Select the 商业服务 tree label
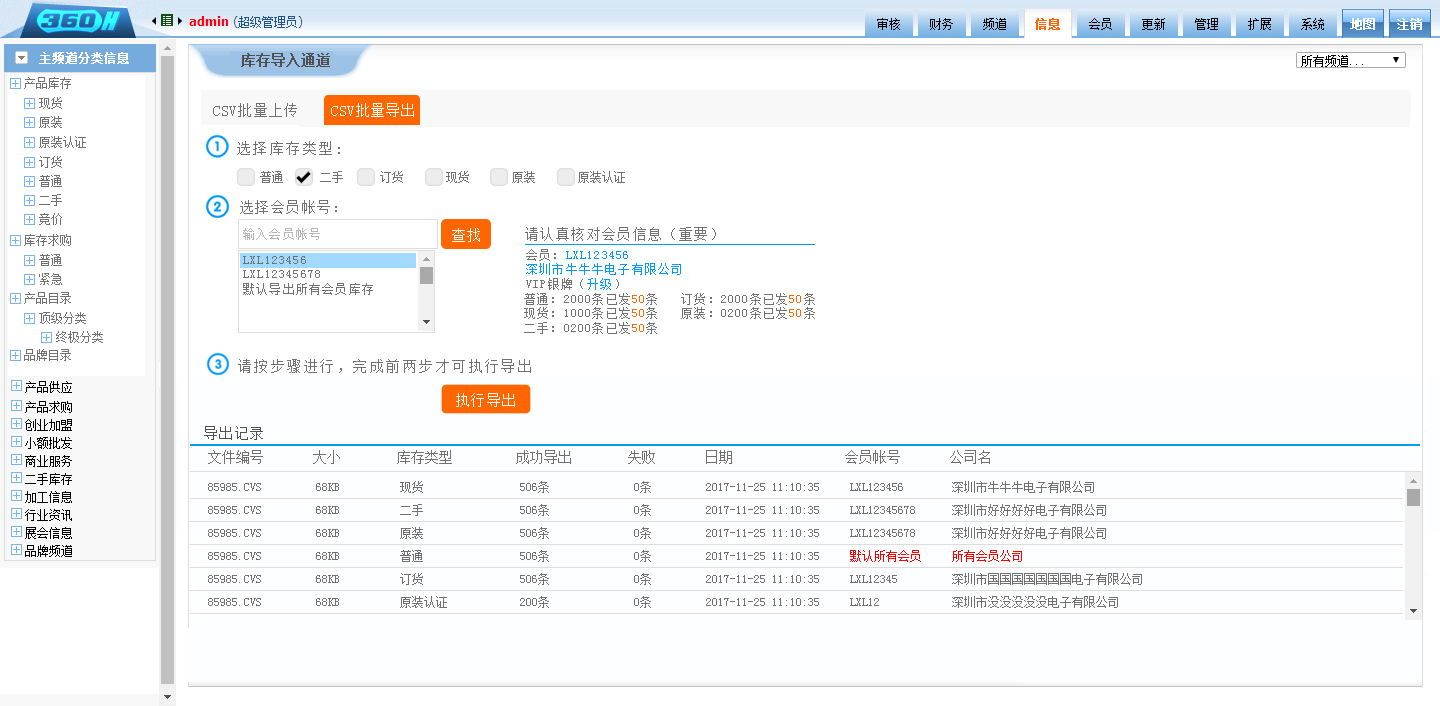This screenshot has width=1440, height=706. coord(48,461)
